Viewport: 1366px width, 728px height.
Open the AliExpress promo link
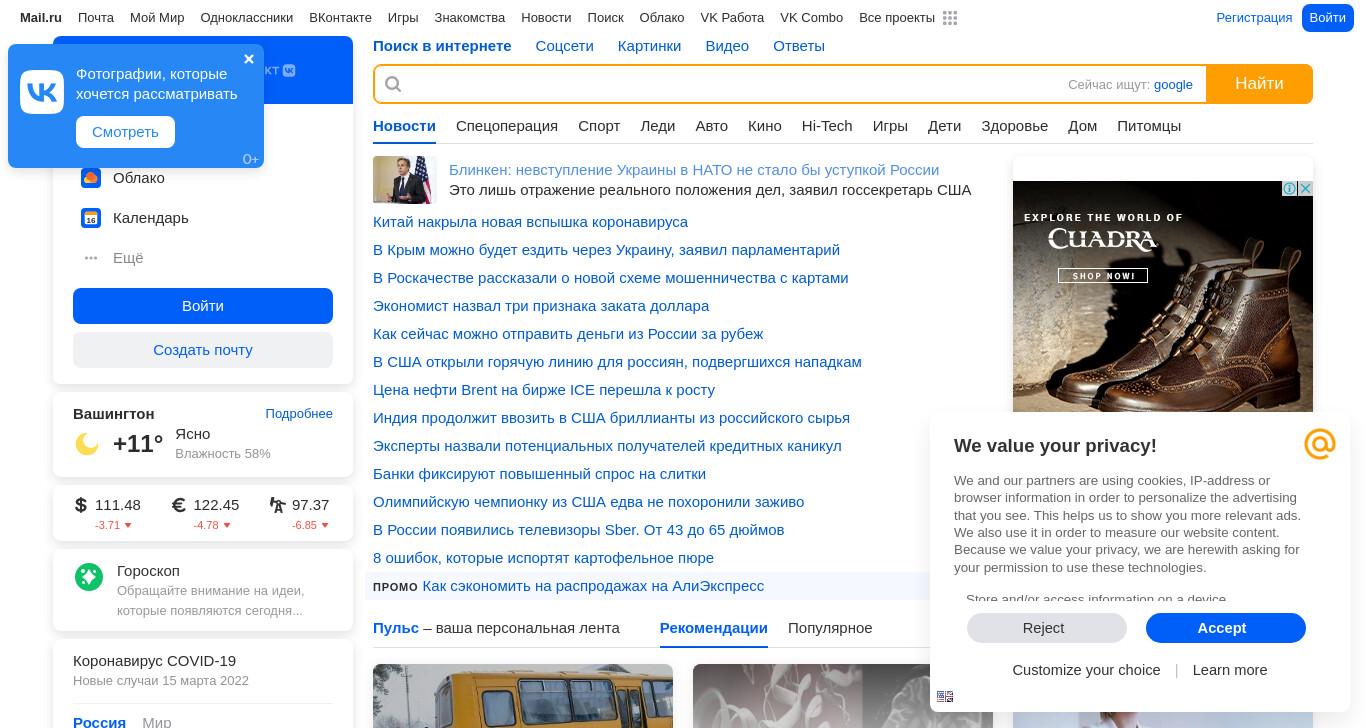click(x=593, y=586)
